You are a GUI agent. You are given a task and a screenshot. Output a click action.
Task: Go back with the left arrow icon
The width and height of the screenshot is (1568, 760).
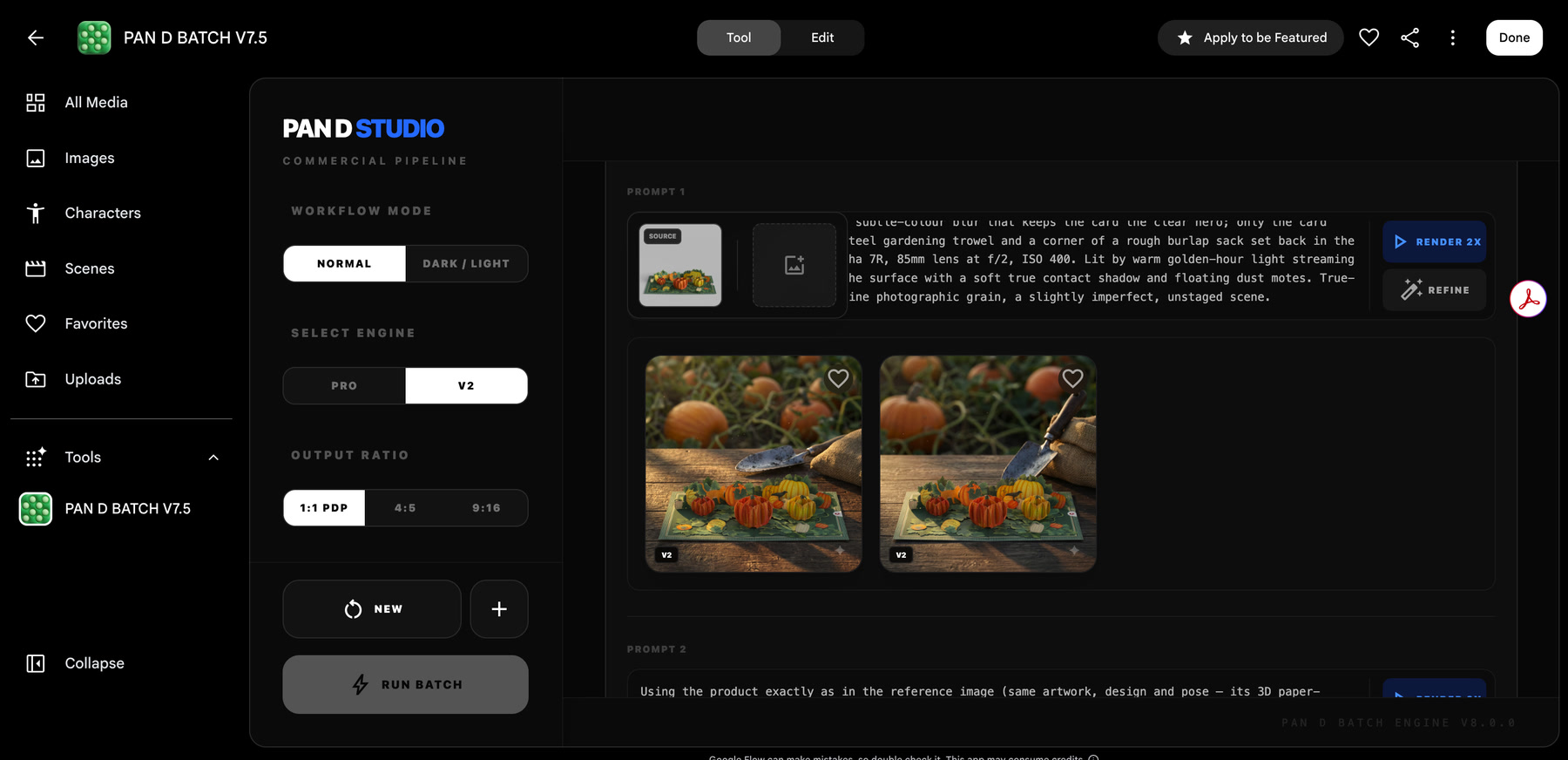pyautogui.click(x=35, y=37)
